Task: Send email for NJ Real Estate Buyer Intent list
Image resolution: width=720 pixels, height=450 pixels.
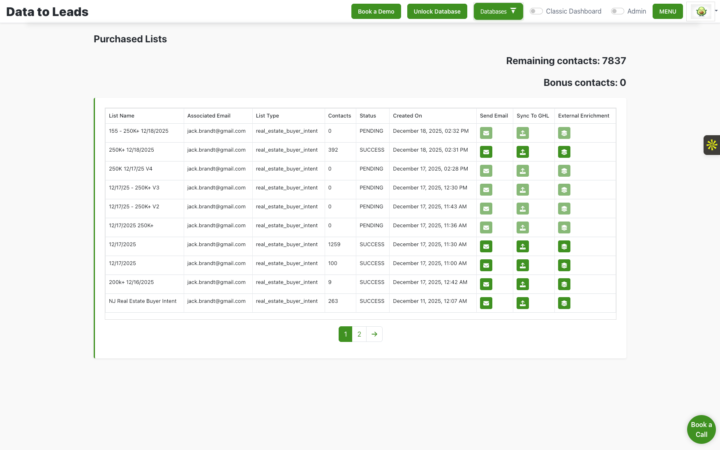Action: [x=486, y=302]
